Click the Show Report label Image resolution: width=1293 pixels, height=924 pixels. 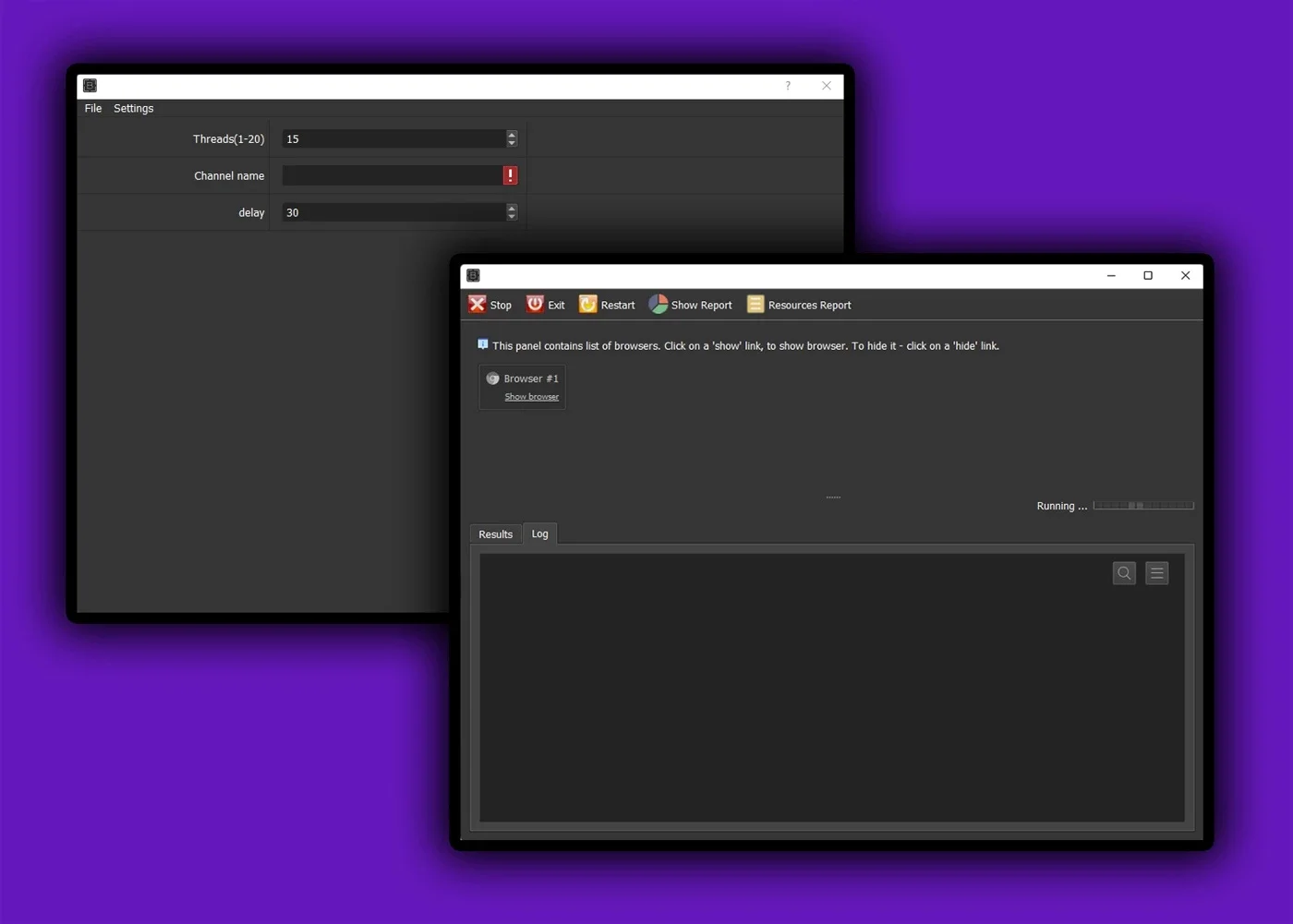pos(701,306)
